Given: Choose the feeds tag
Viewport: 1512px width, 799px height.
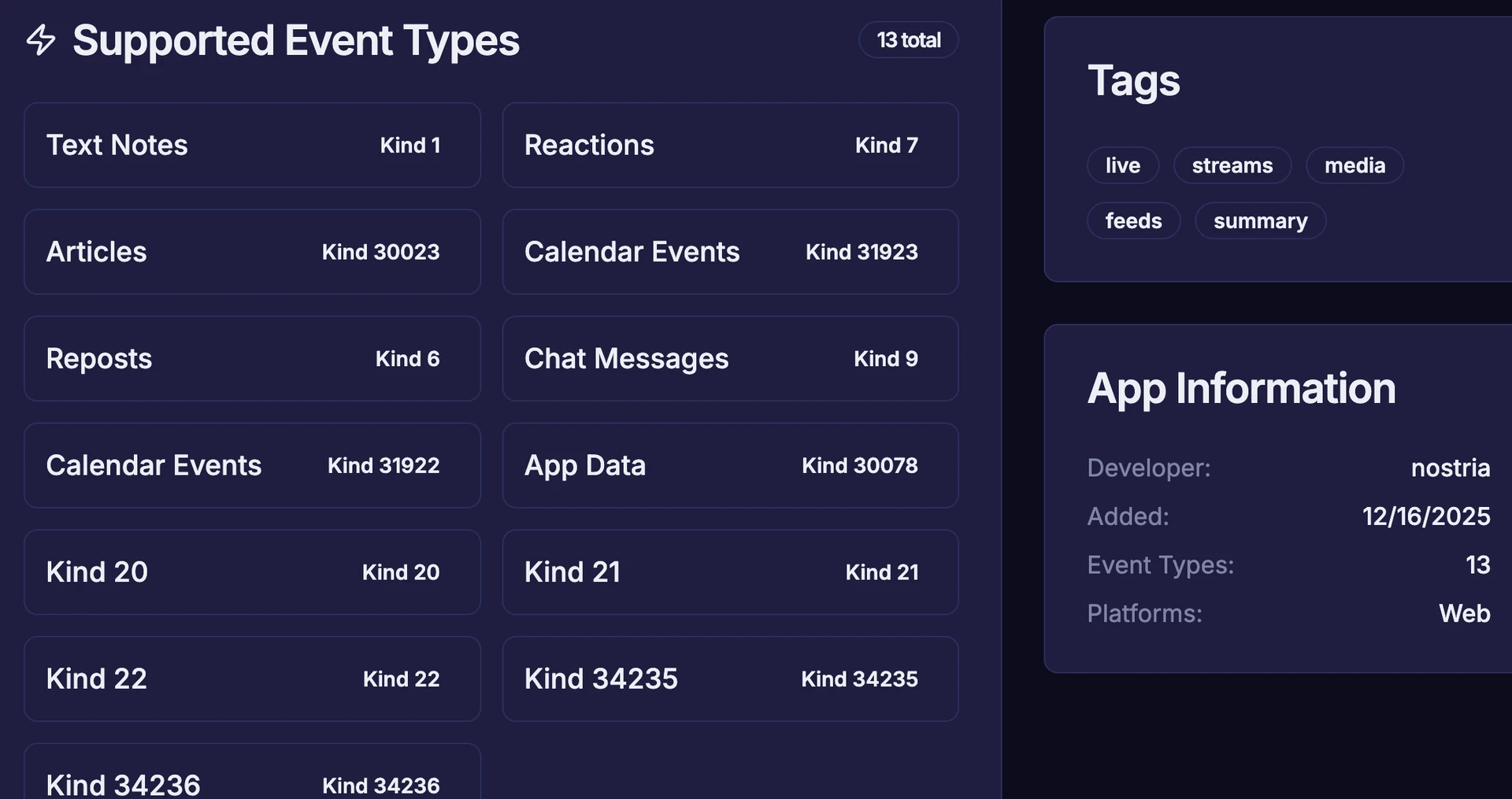Looking at the screenshot, I should [x=1133, y=220].
